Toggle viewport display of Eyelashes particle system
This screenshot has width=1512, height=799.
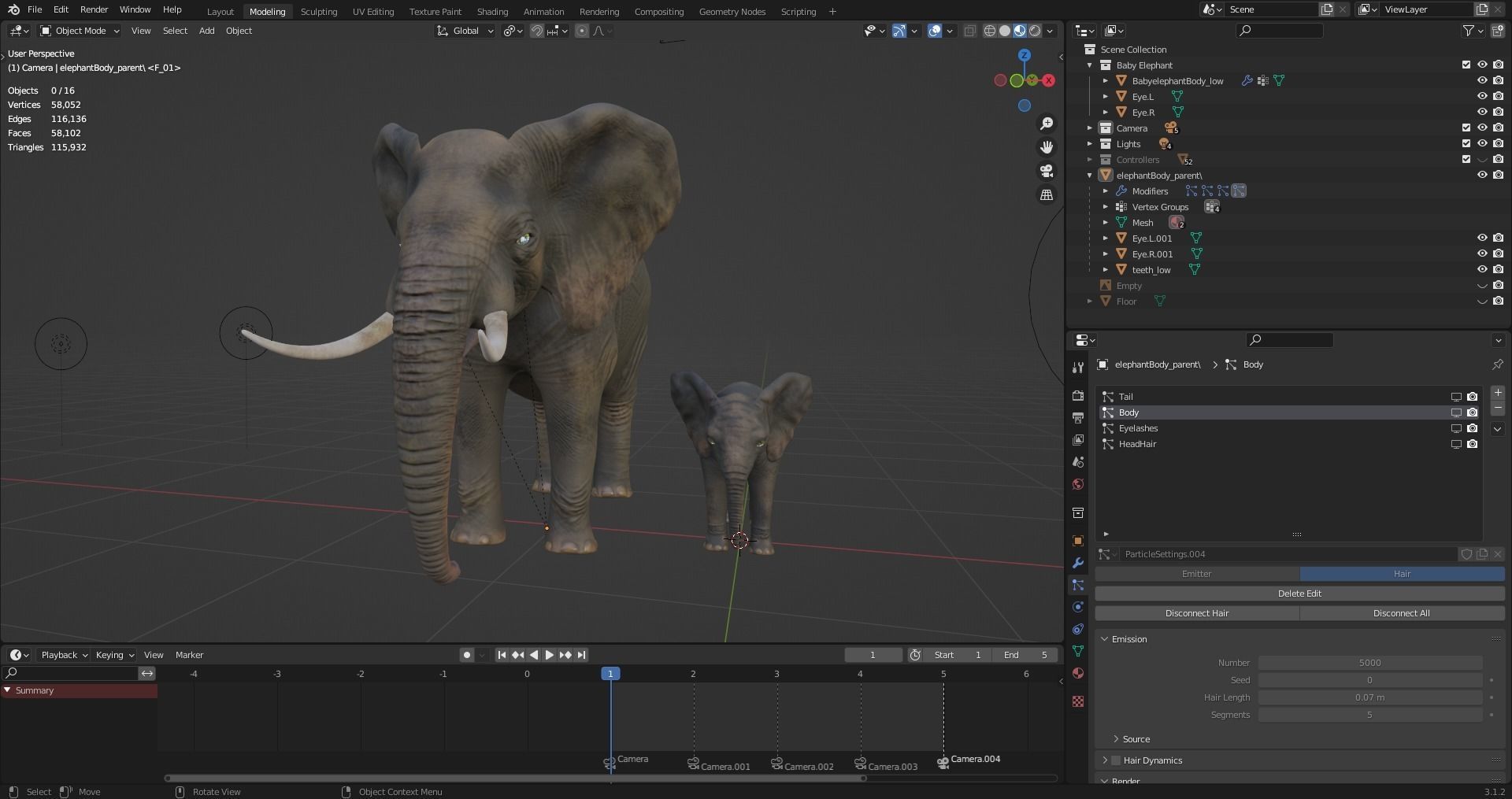click(1456, 428)
